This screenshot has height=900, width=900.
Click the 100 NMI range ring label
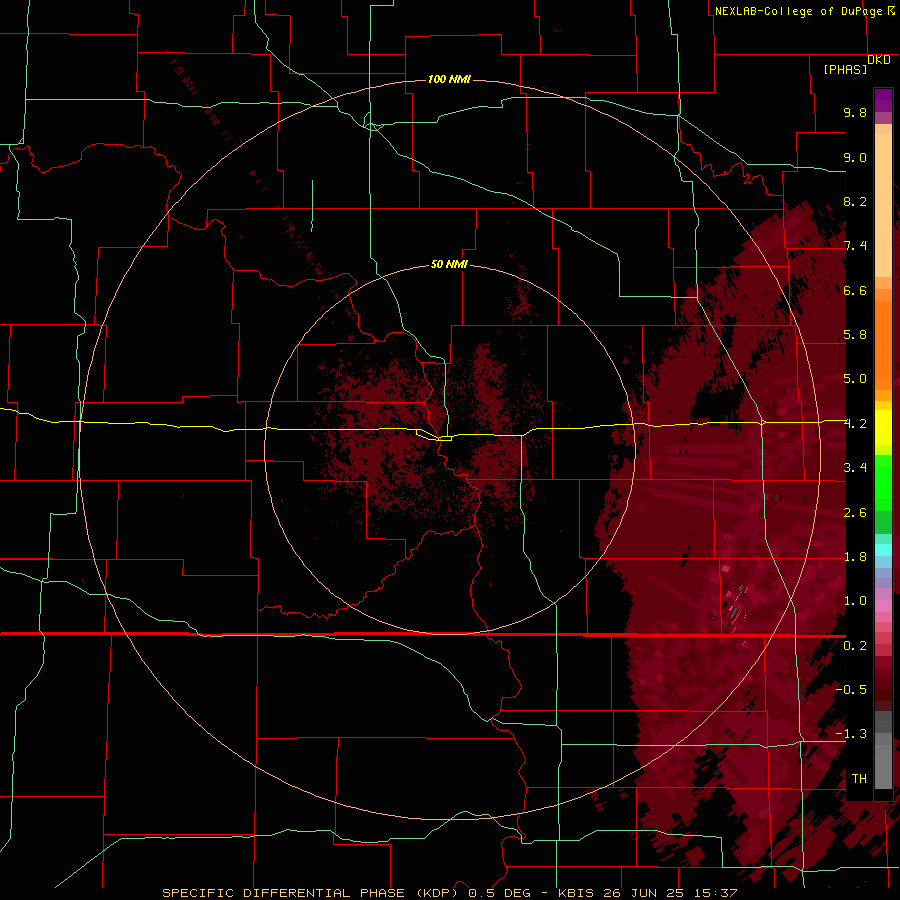point(449,79)
